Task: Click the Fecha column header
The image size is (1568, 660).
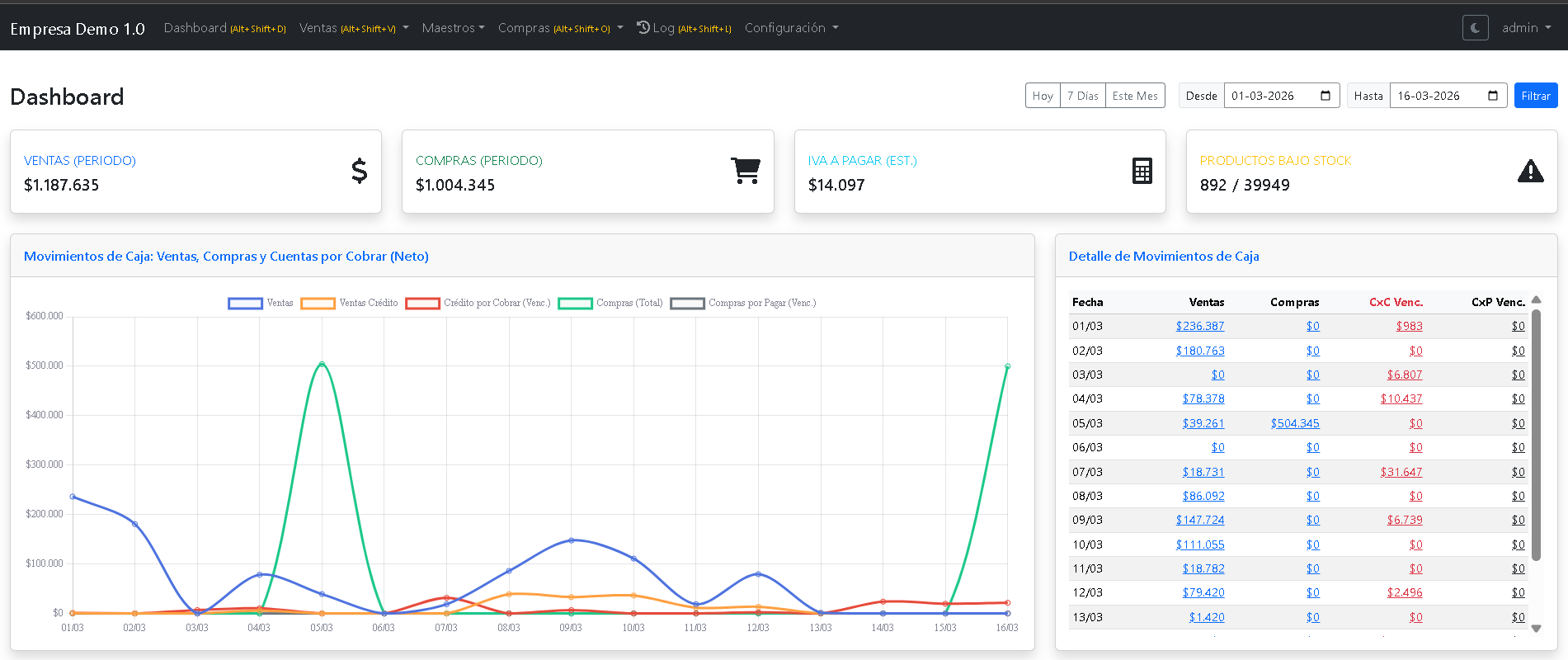Action: coord(1087,302)
